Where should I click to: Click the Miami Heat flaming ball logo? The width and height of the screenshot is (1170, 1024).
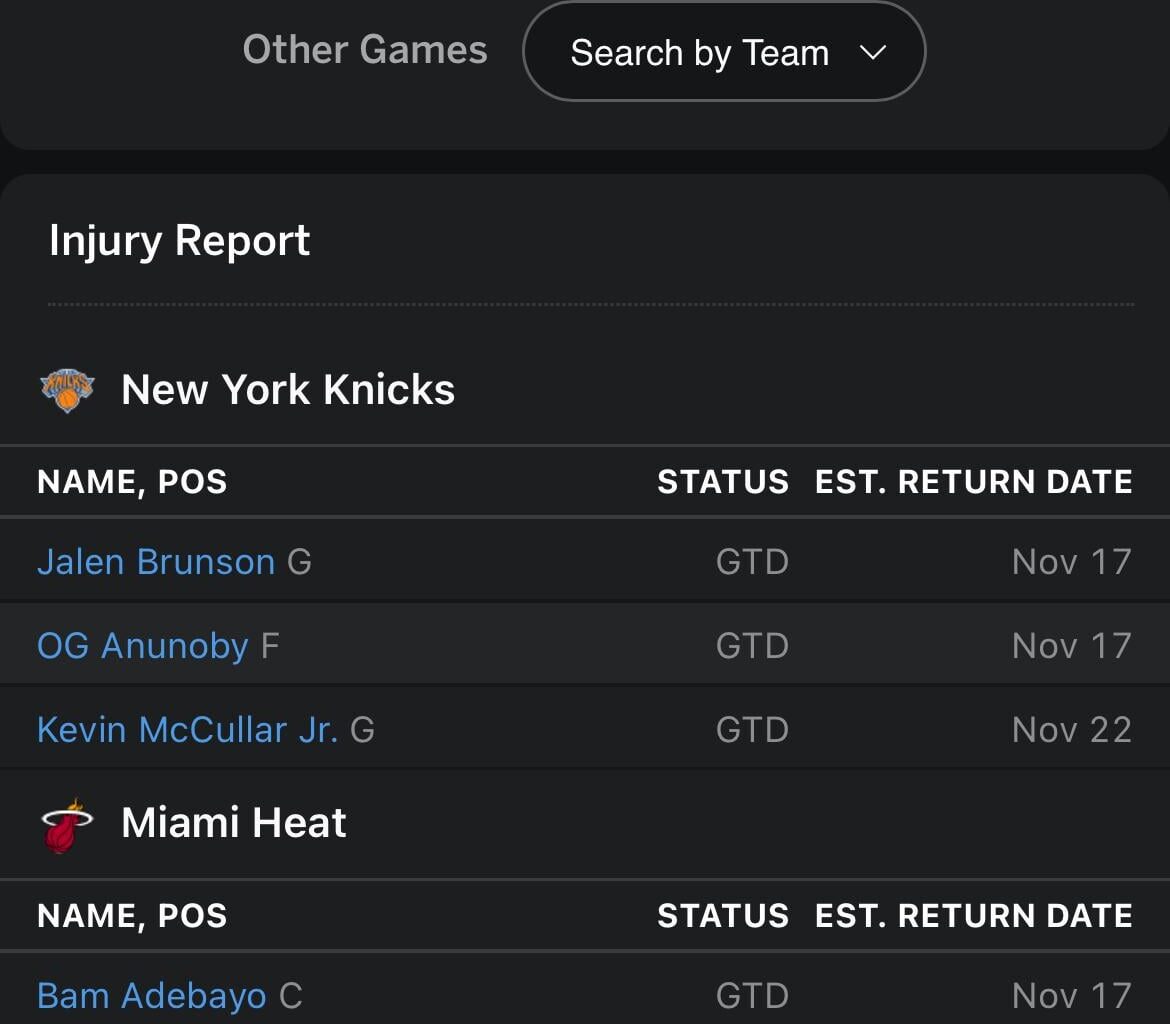point(64,822)
